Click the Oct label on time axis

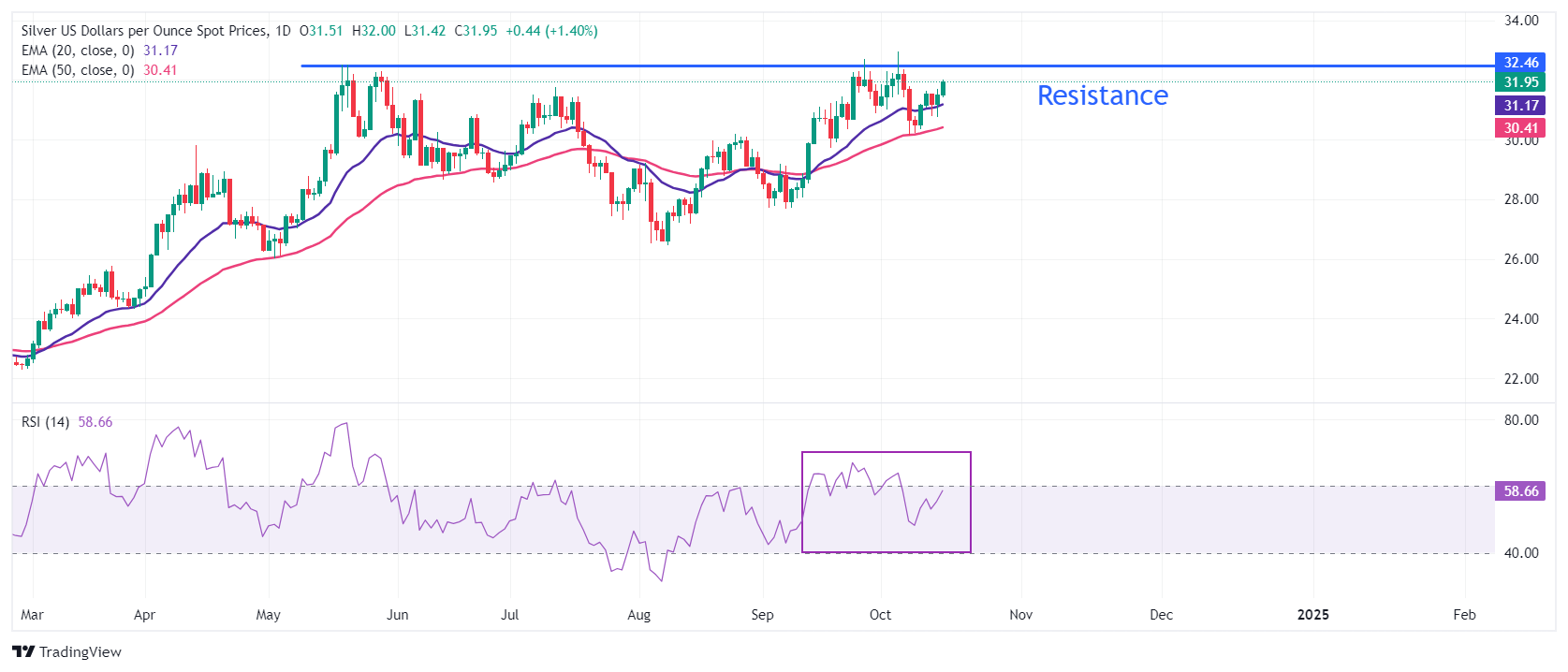pyautogui.click(x=880, y=615)
